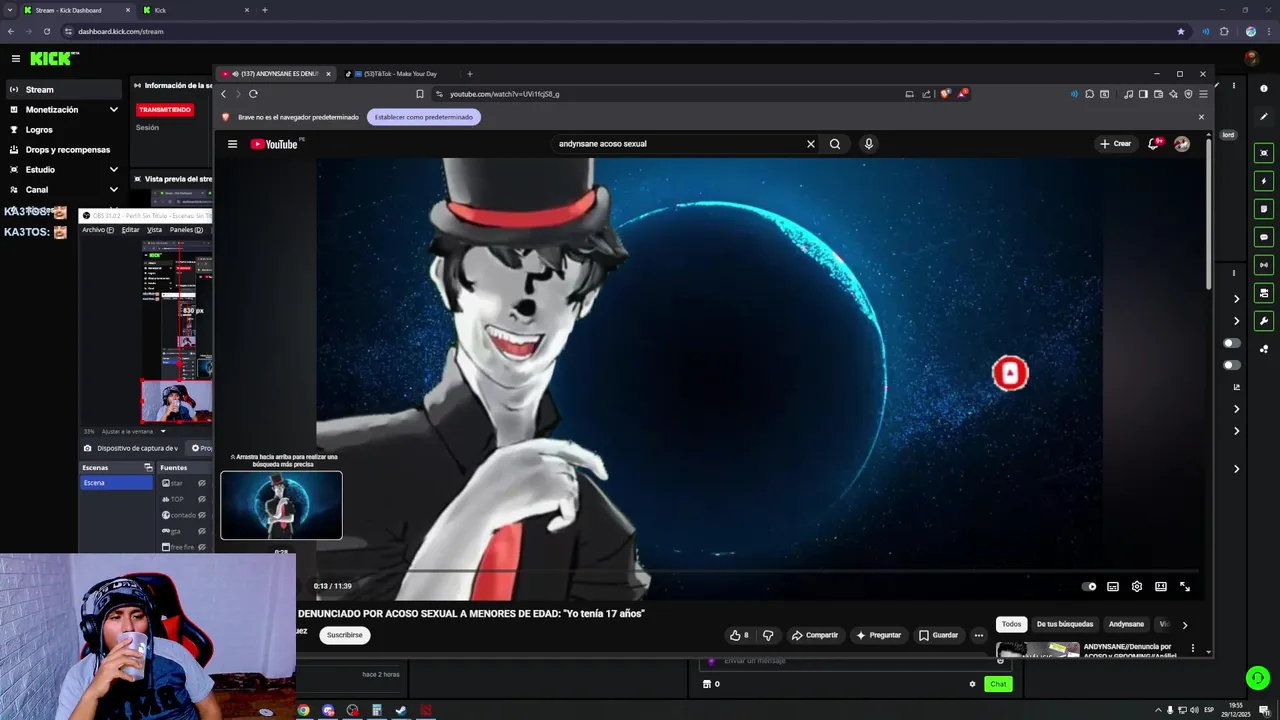
Task: Start voice search with microphone icon
Action: coord(868,144)
